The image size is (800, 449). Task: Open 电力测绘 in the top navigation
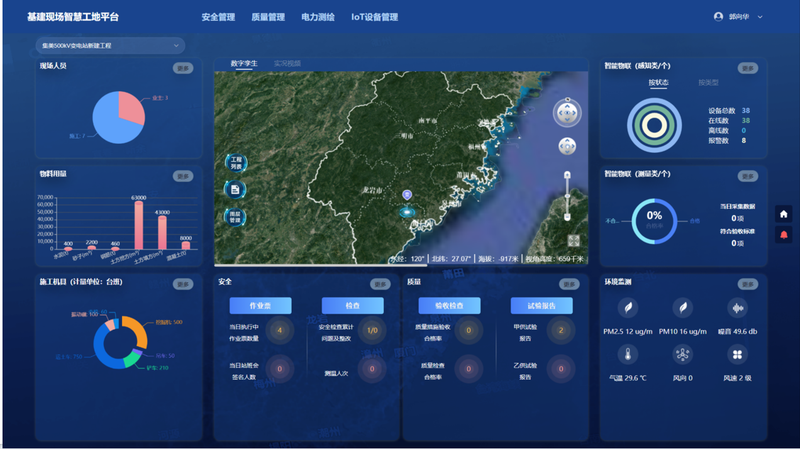pyautogui.click(x=318, y=17)
